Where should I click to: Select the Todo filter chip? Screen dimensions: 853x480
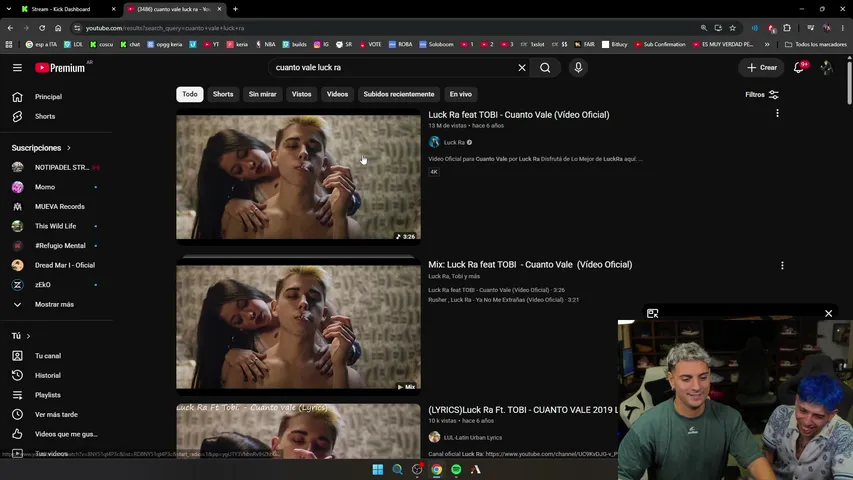pyautogui.click(x=190, y=94)
